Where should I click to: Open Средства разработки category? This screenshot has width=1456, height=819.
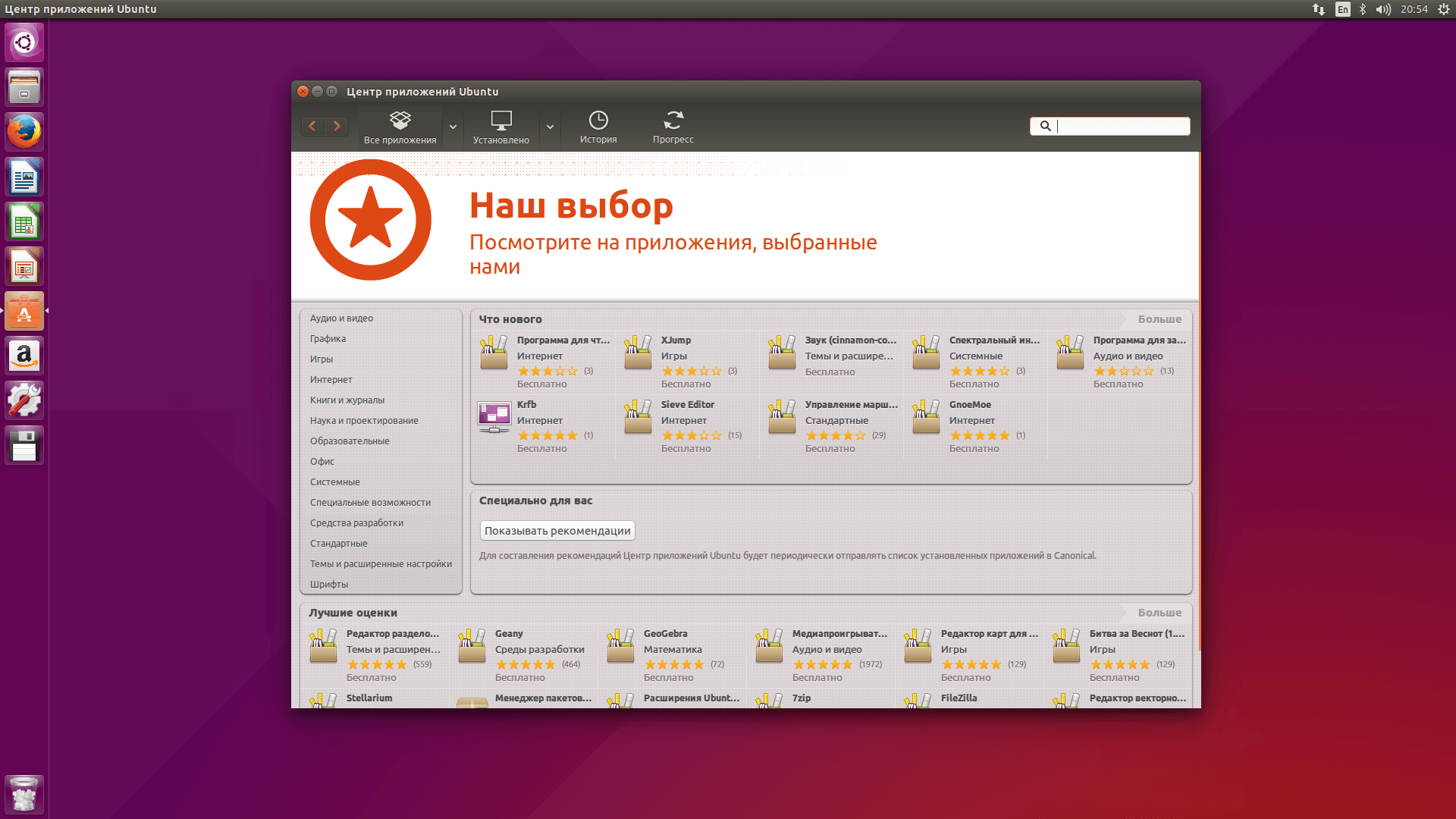pos(356,523)
